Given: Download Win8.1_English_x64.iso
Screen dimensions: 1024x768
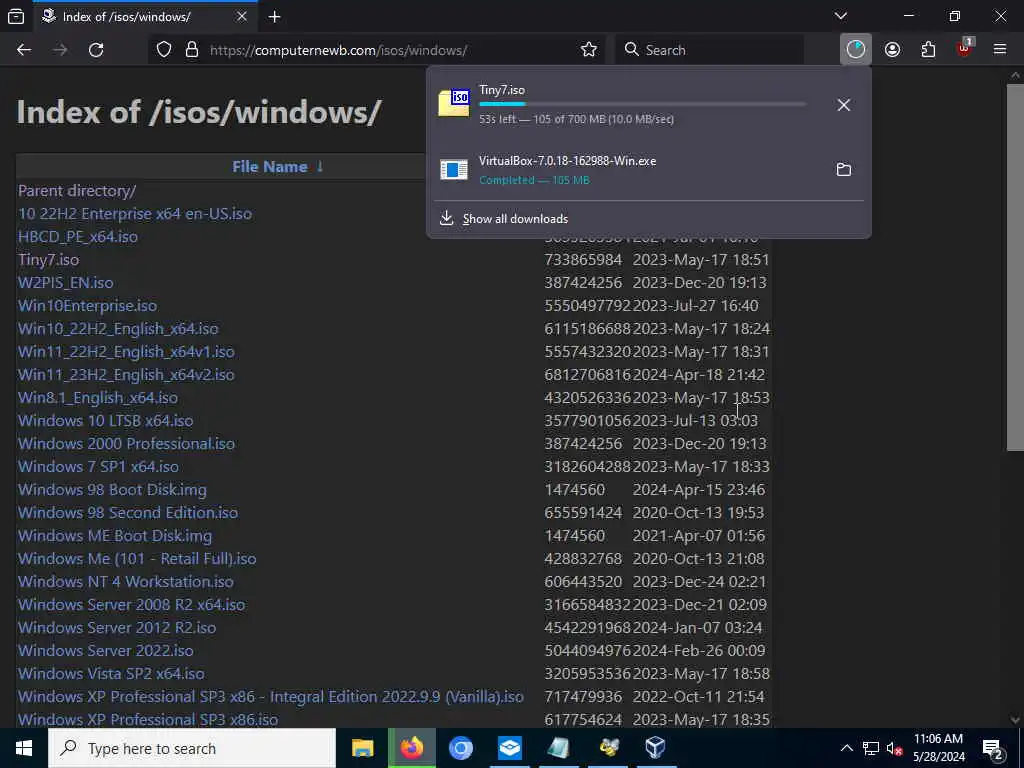Looking at the screenshot, I should (98, 398).
